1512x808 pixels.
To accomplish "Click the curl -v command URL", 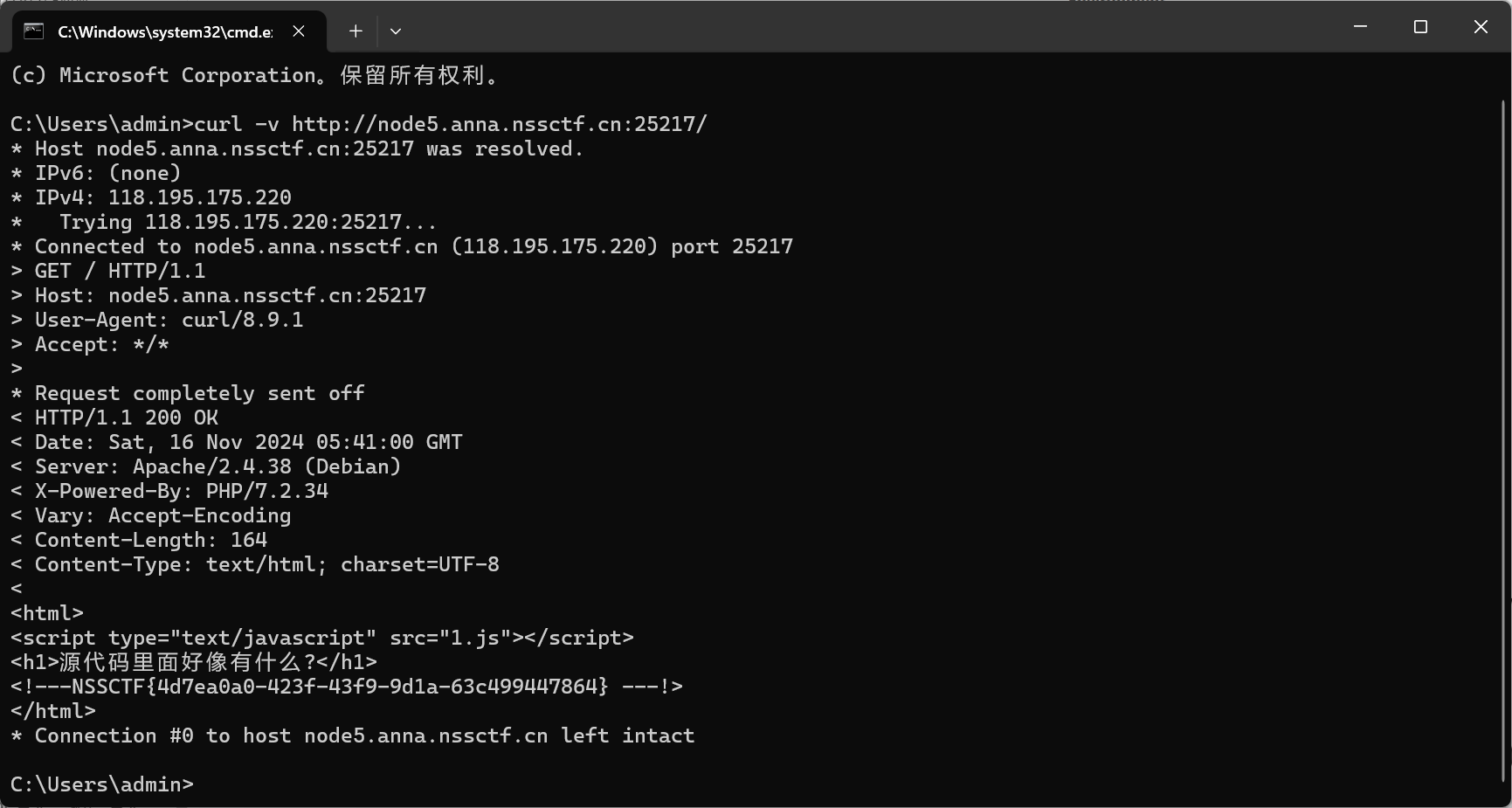I will (500, 124).
